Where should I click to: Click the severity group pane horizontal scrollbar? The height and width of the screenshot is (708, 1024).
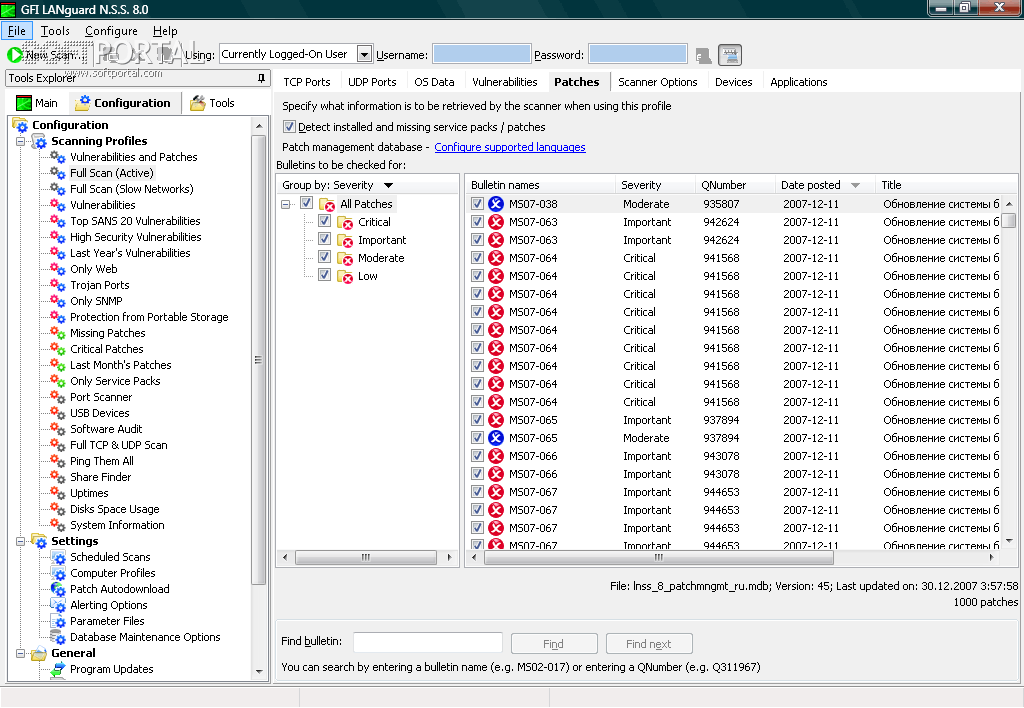366,558
